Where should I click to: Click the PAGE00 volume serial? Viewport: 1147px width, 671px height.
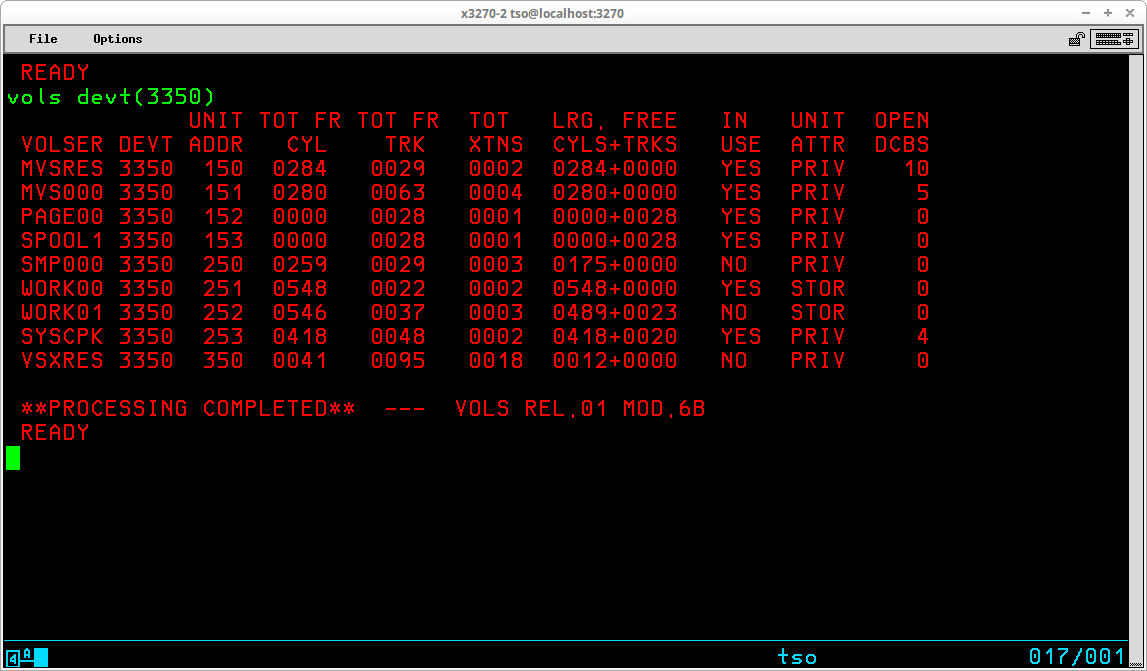click(62, 217)
